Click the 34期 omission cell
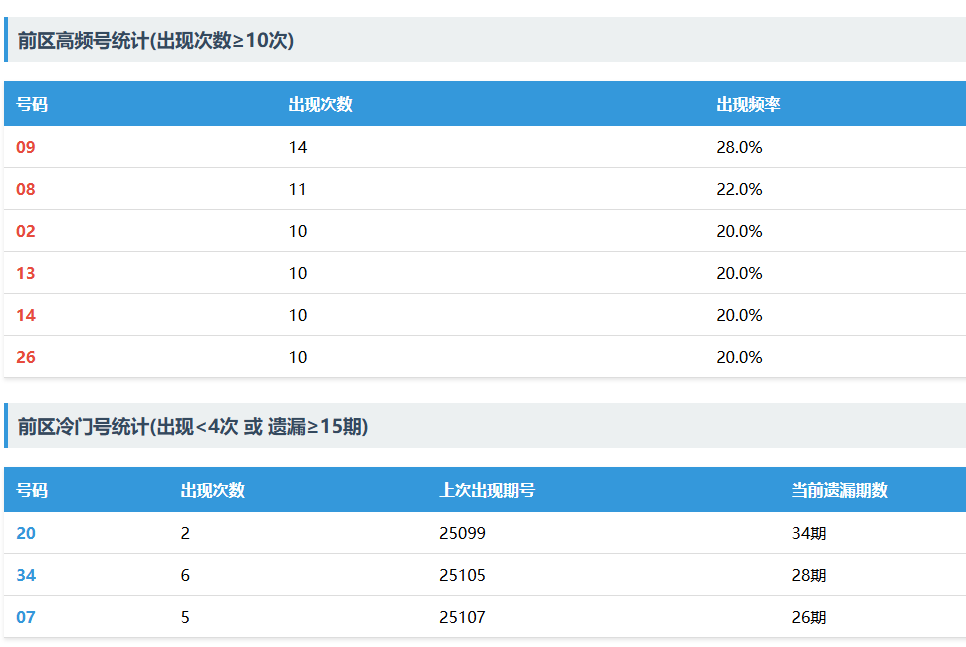This screenshot has width=966, height=647. pos(809,533)
